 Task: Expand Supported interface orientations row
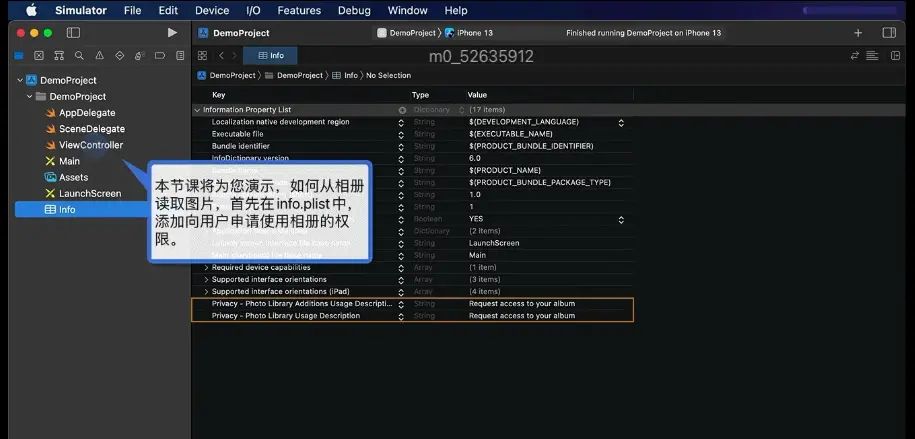[x=206, y=280]
